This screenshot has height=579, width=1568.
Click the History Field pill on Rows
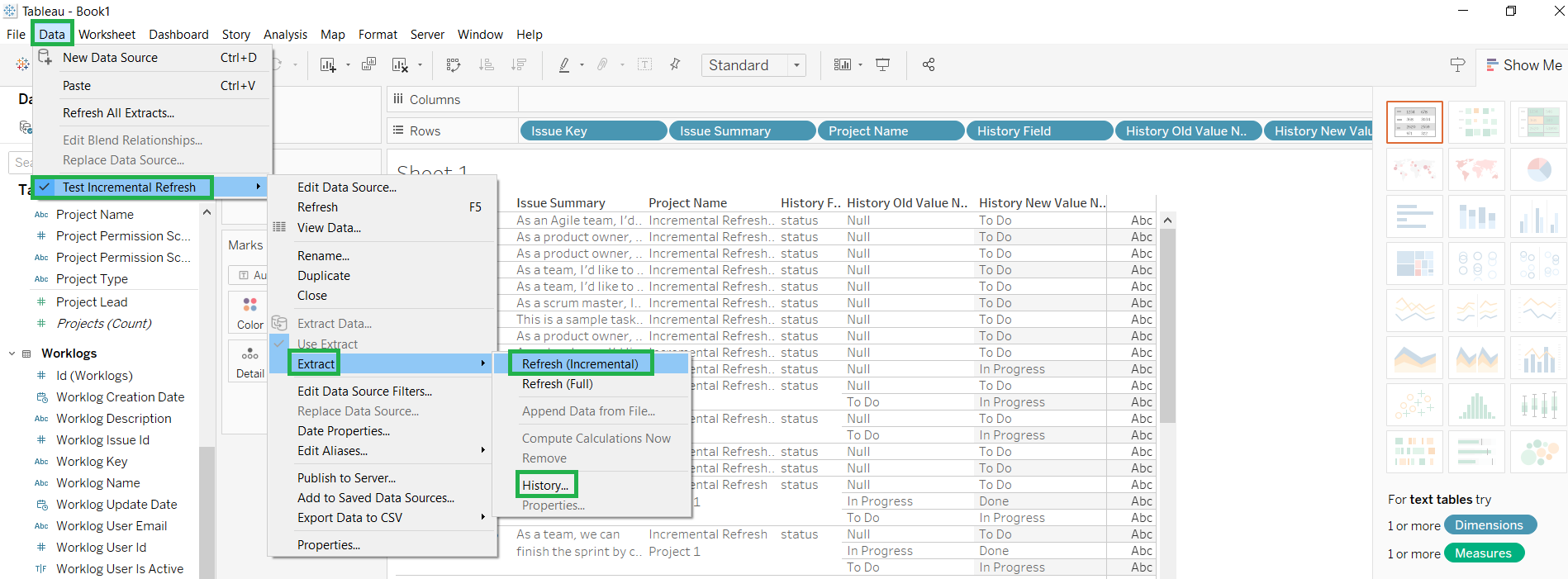[1039, 131]
